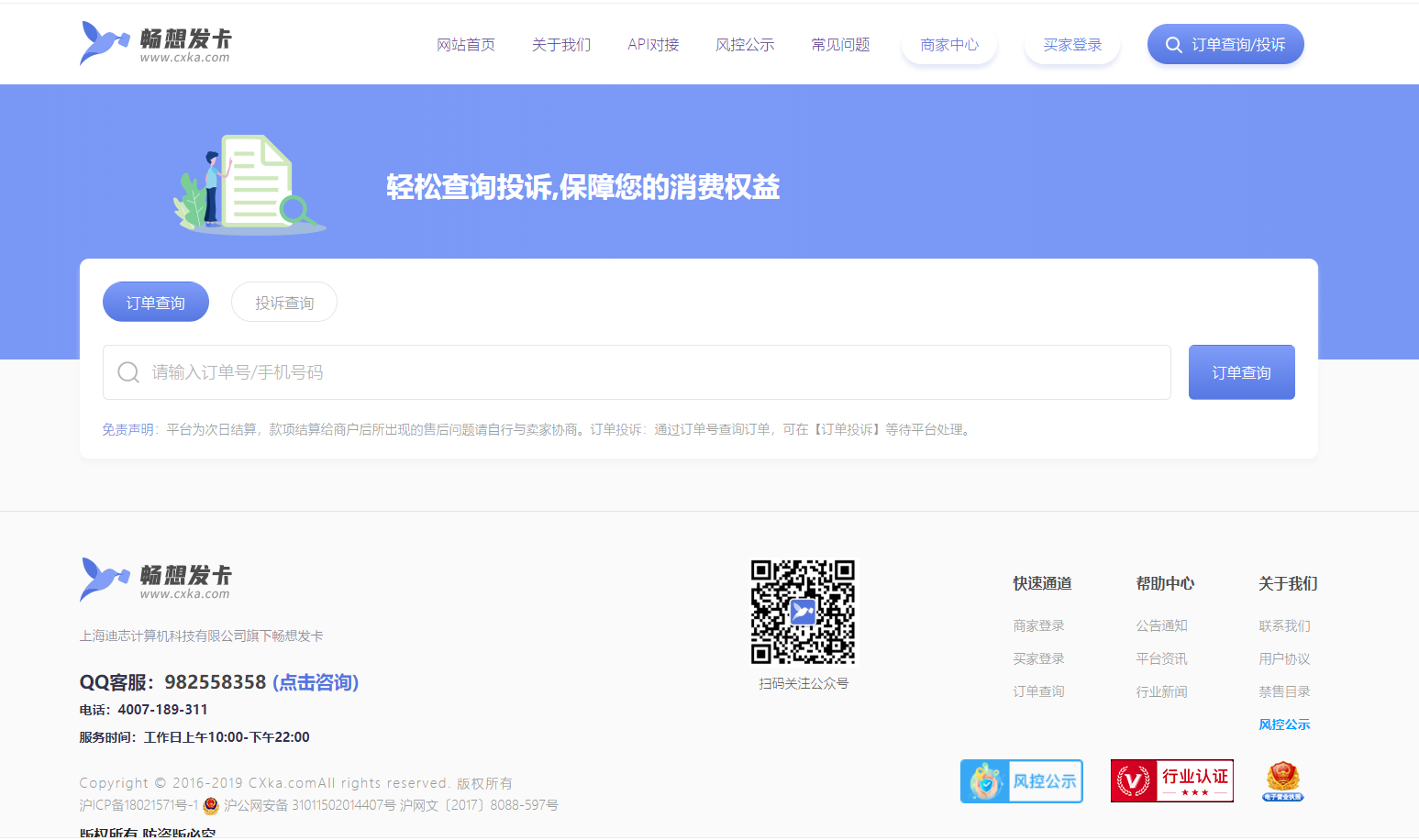The image size is (1419, 840).
Task: Click the police badge icon beside 沪公网安备
Action: coord(211,805)
